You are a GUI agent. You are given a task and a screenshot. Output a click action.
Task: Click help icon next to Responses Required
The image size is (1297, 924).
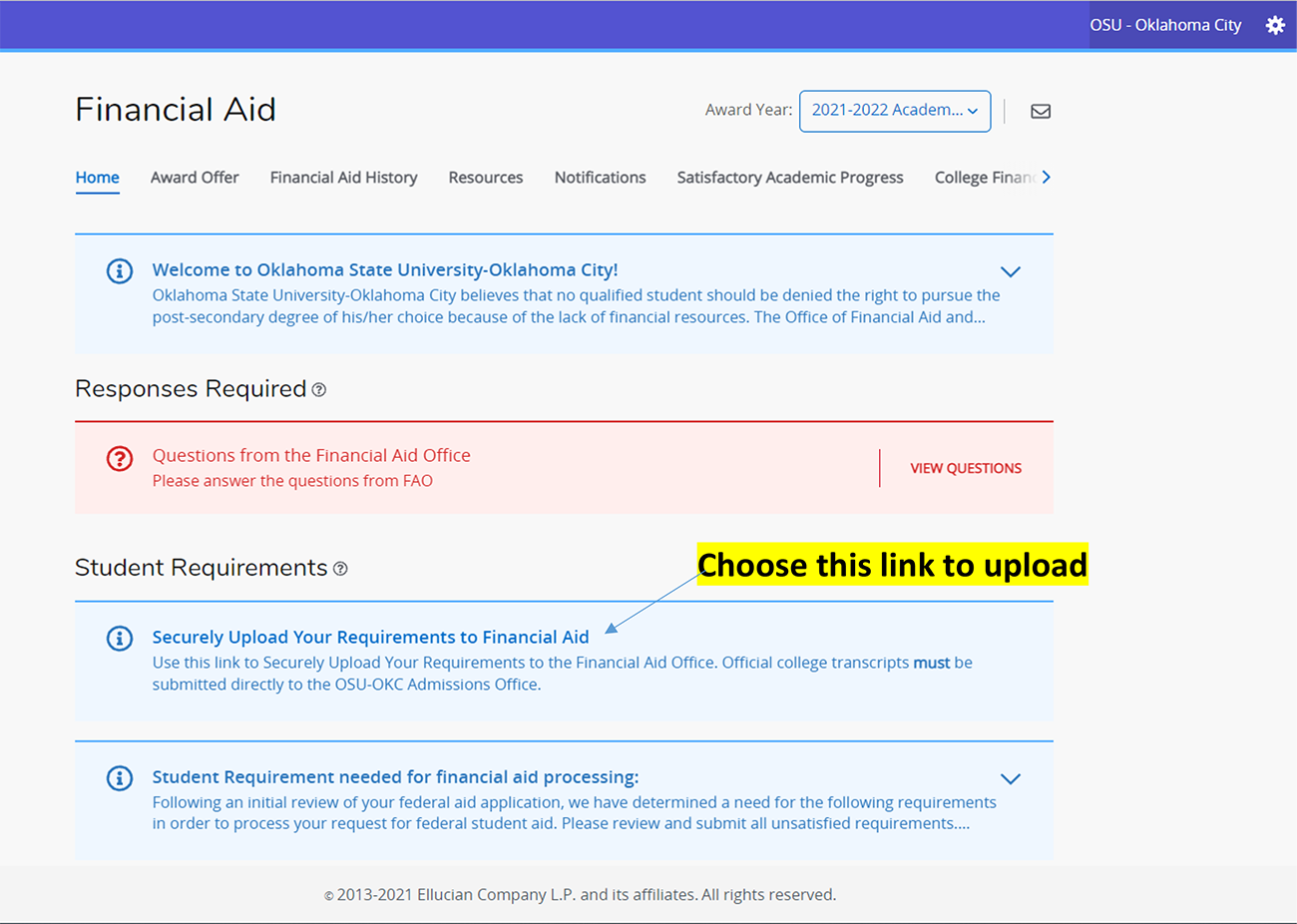click(x=319, y=390)
